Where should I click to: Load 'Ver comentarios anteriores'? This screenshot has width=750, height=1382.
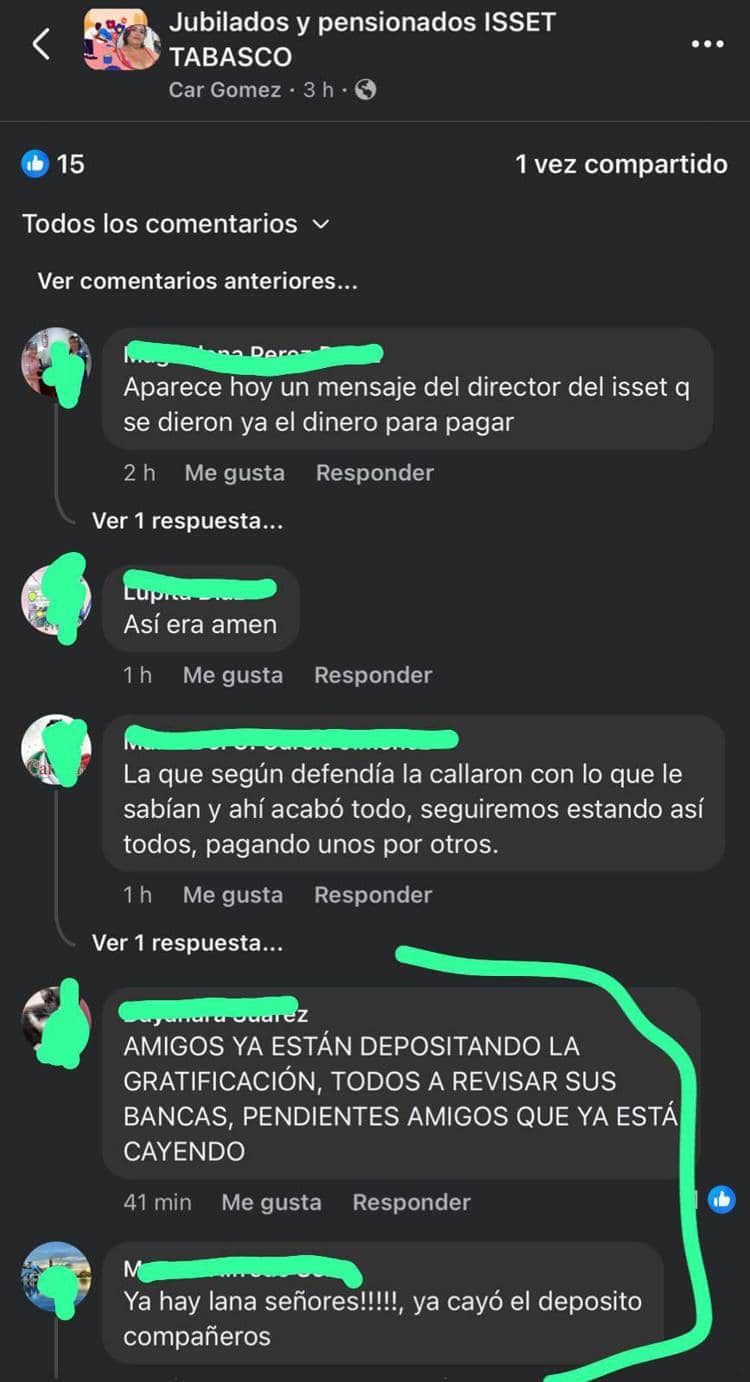(x=198, y=281)
